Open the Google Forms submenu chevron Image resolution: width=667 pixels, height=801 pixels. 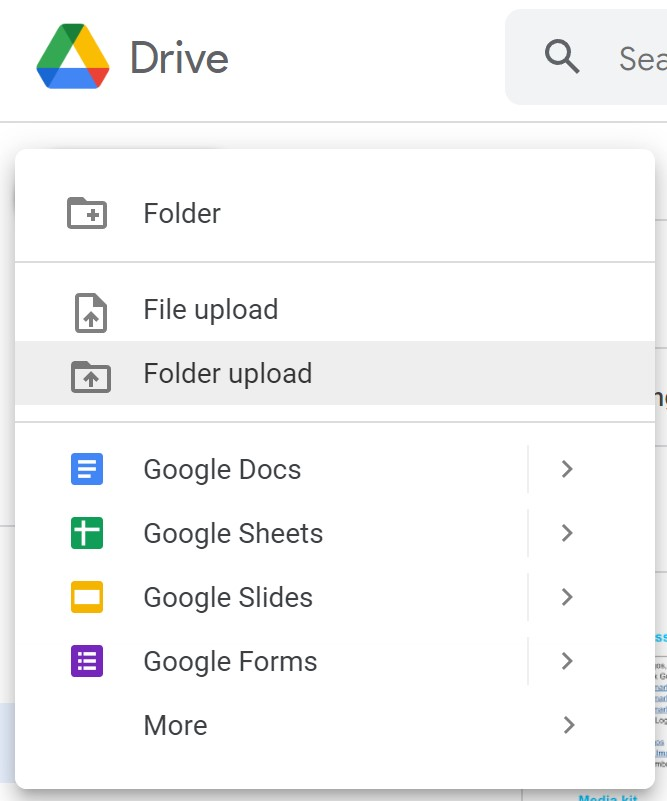(x=567, y=661)
